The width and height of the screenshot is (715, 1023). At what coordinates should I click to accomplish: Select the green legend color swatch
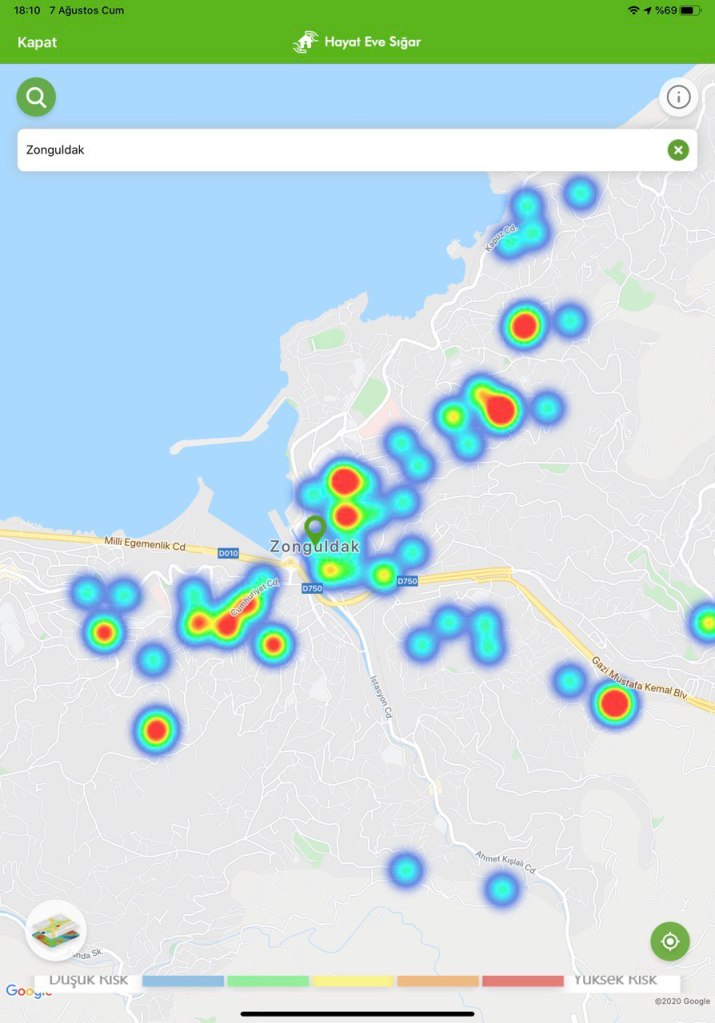tap(267, 981)
